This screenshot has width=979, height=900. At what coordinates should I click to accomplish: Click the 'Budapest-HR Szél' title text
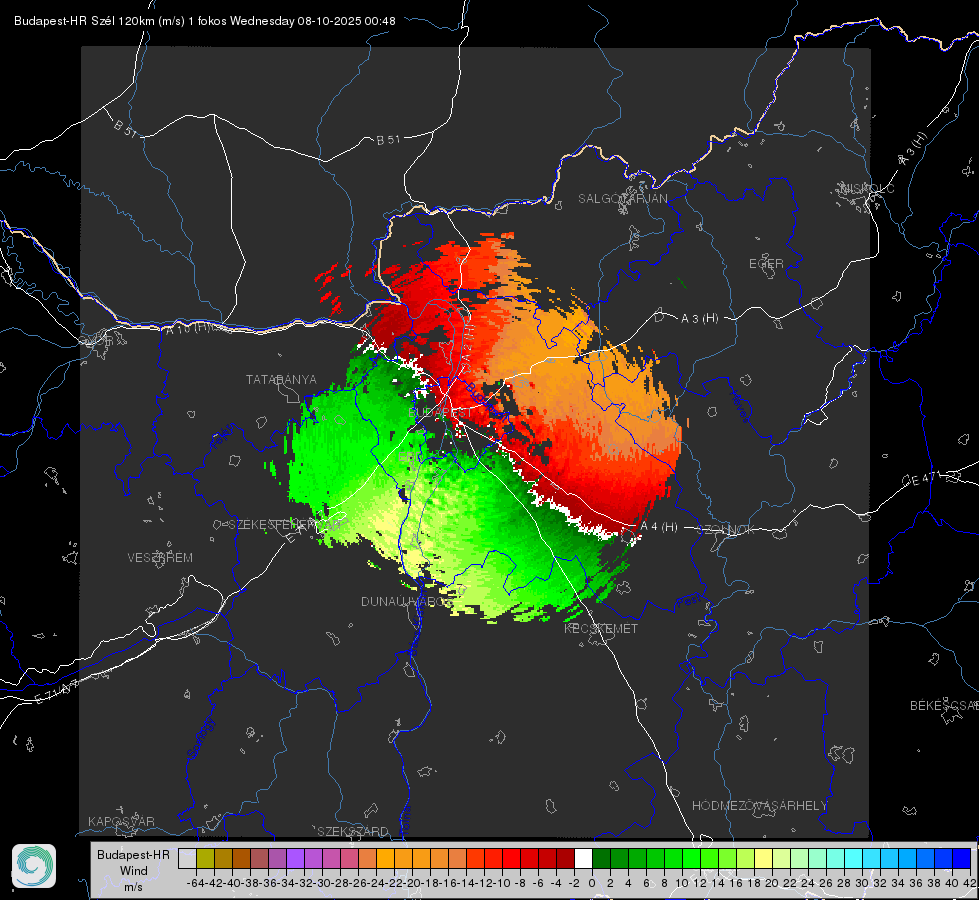click(x=64, y=21)
